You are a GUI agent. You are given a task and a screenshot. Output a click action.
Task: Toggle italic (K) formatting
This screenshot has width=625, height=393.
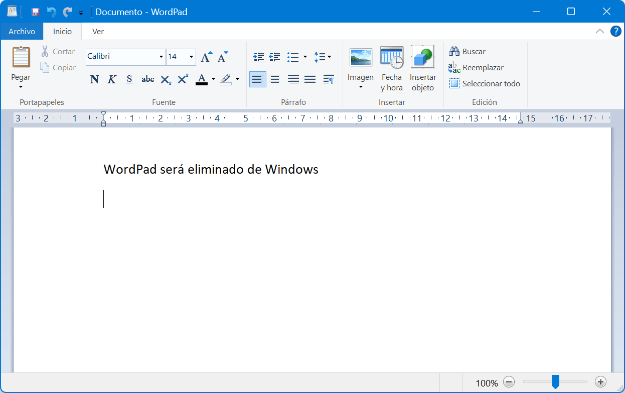pyautogui.click(x=112, y=79)
